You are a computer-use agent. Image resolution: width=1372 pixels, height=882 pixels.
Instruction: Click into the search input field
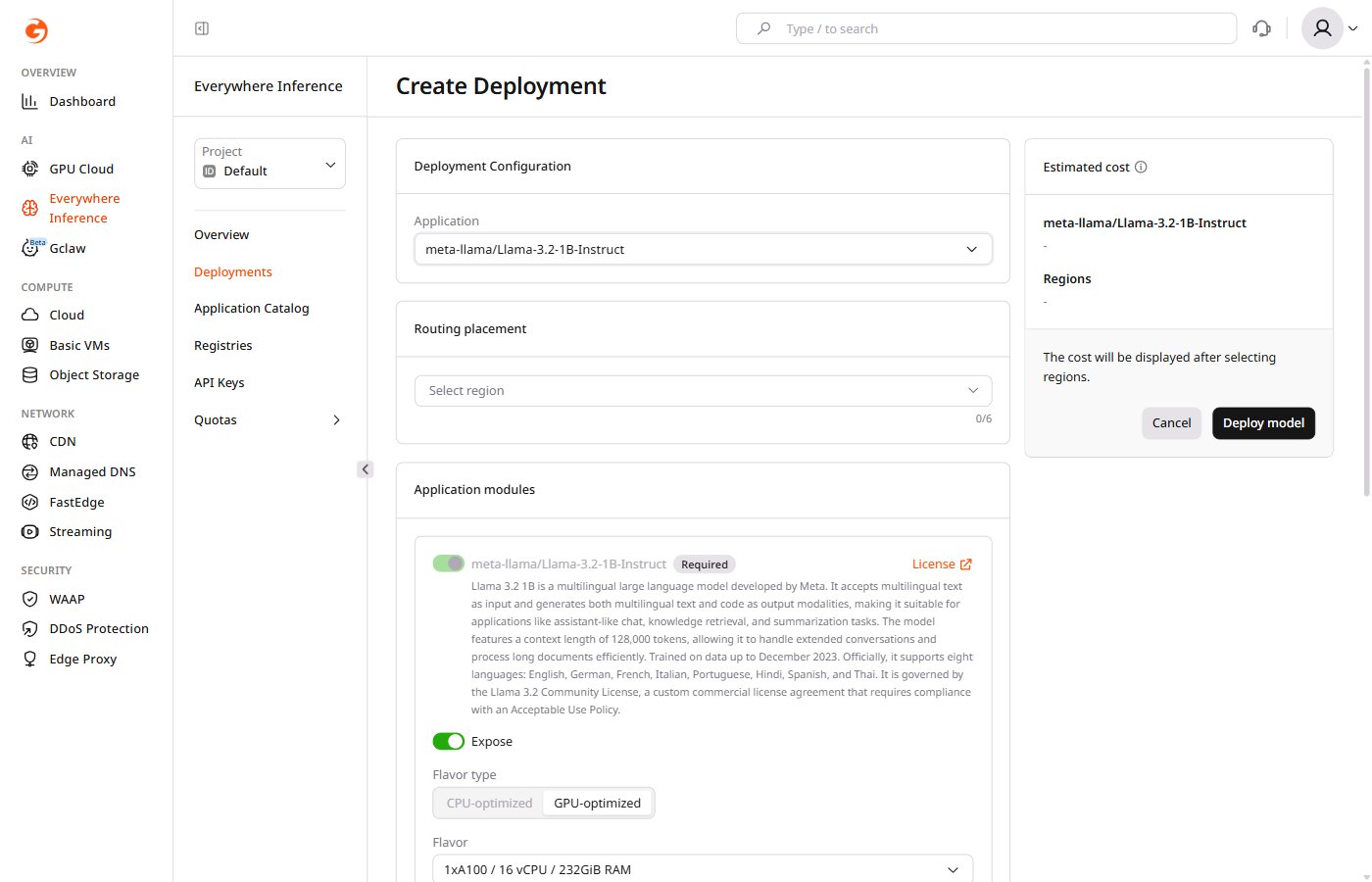click(986, 28)
